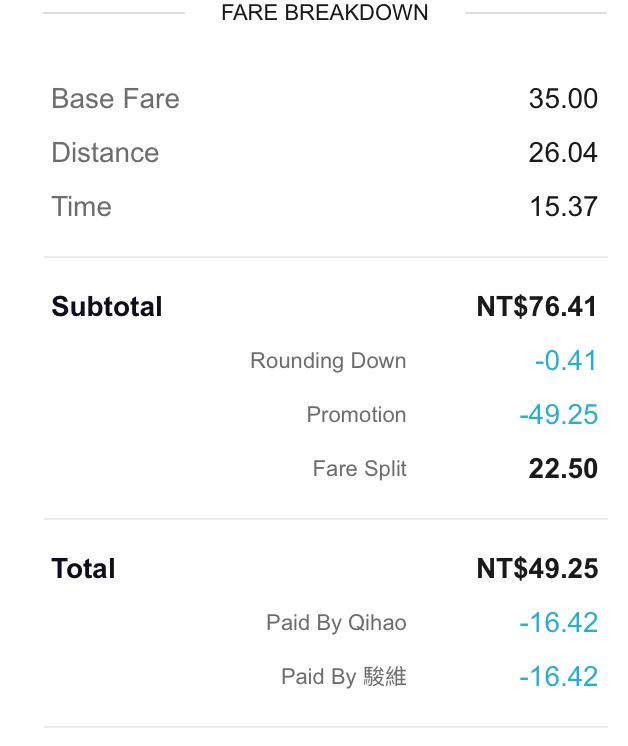The image size is (628, 746).
Task: Select the NT$49.25 total amount
Action: coord(537,569)
